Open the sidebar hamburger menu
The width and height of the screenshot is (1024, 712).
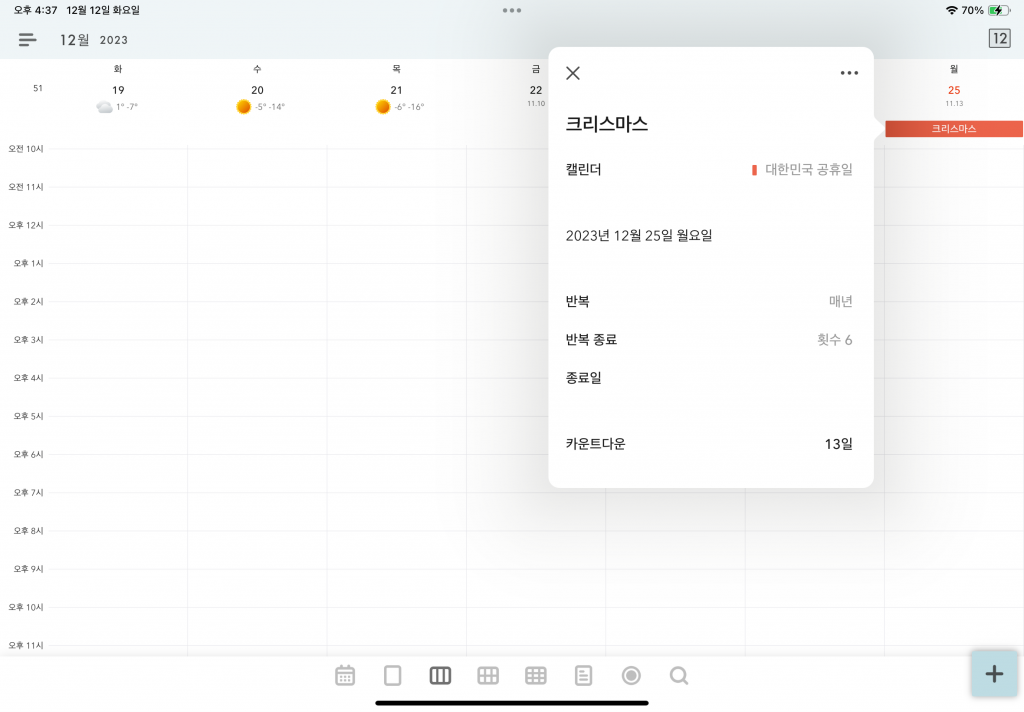pos(27,40)
